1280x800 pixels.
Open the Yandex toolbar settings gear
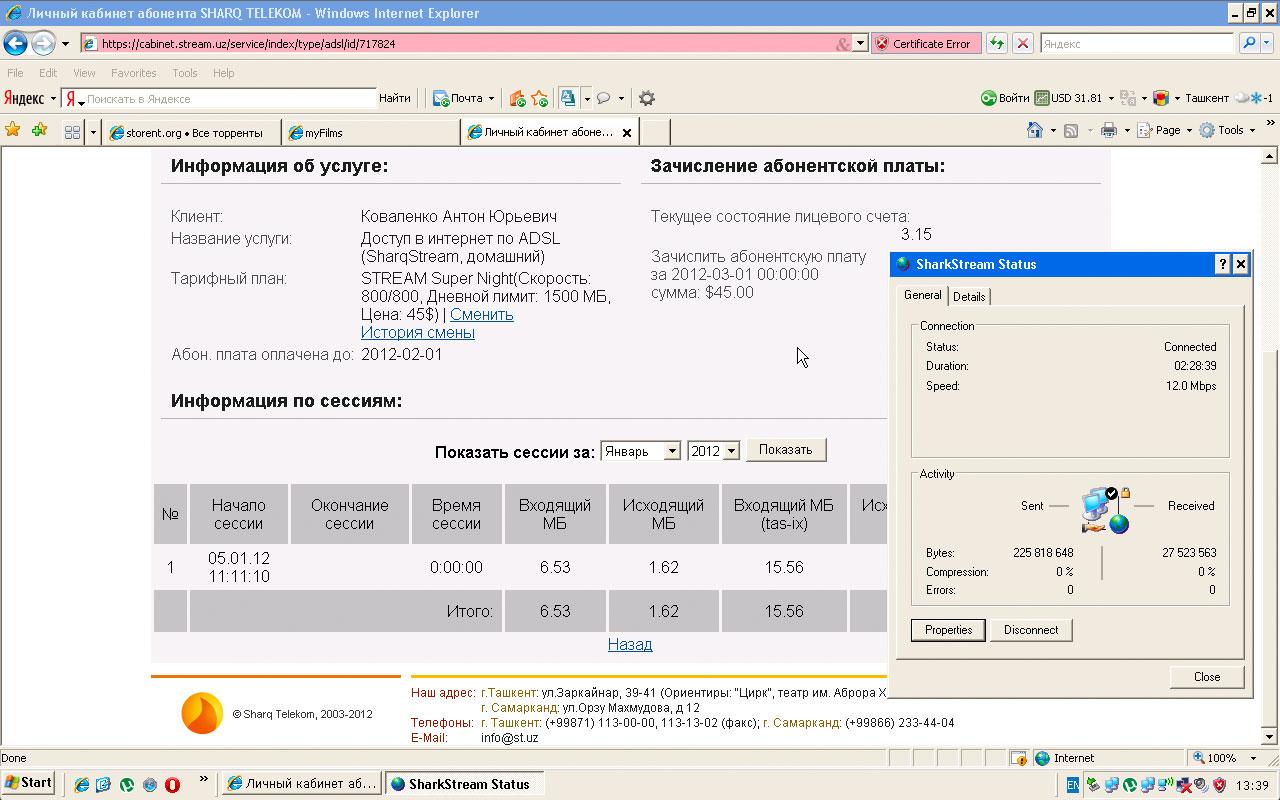click(647, 98)
